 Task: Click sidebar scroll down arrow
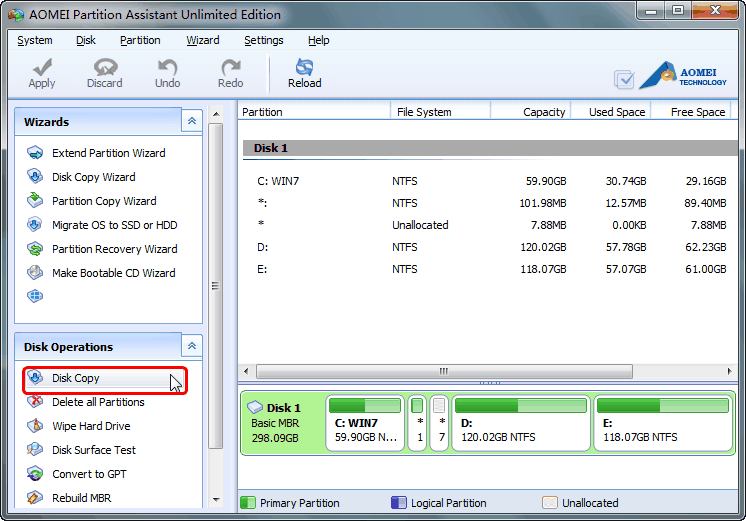pos(216,500)
